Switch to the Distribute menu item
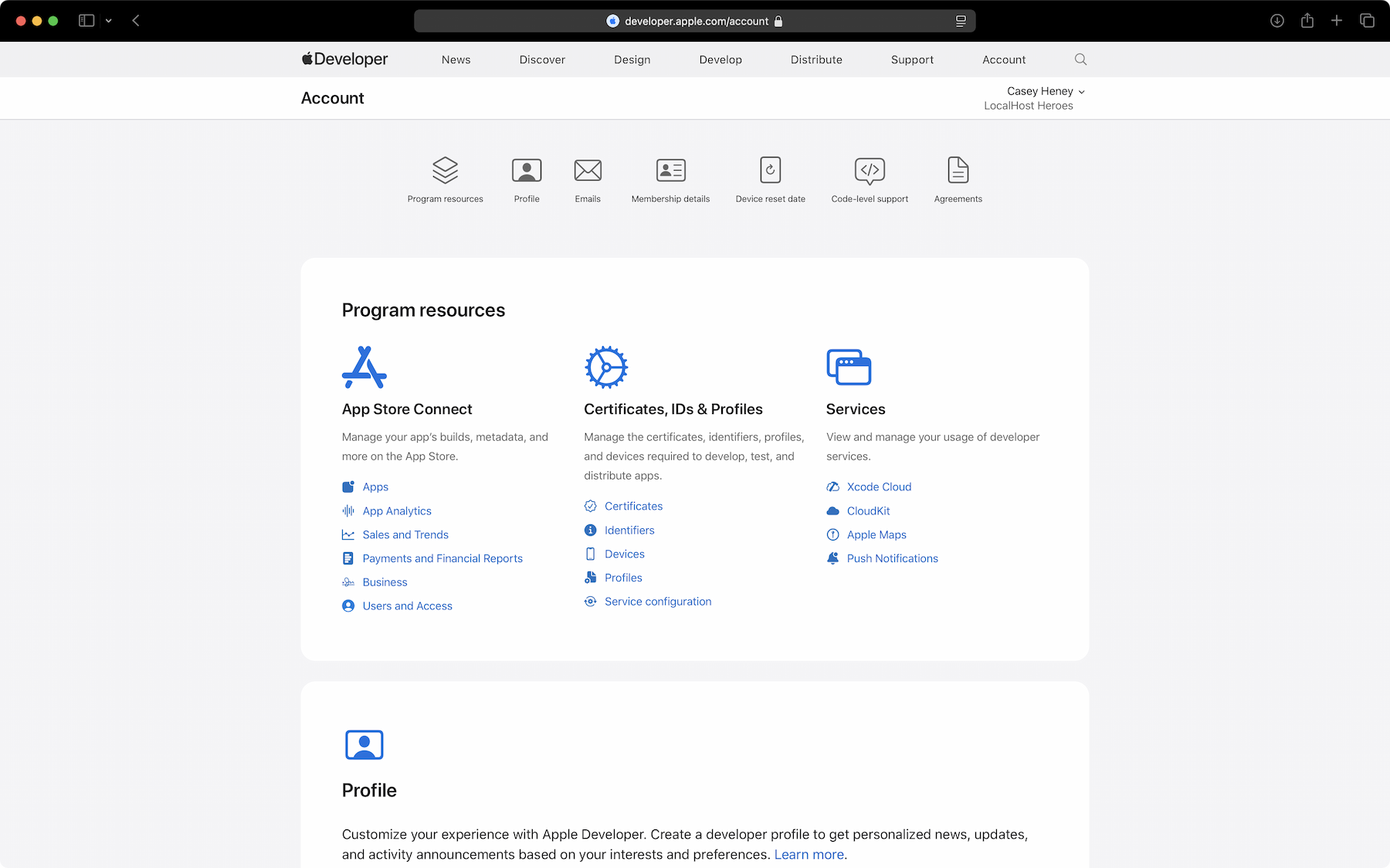1390x868 pixels. (816, 59)
